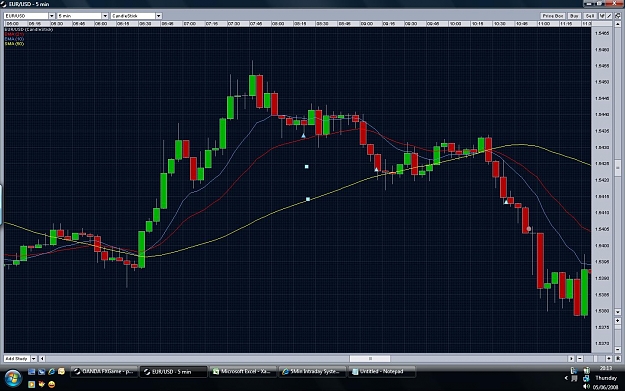This screenshot has height=391, width=625.
Task: Click the red EMA (21) legend label
Action: click(x=14, y=34)
